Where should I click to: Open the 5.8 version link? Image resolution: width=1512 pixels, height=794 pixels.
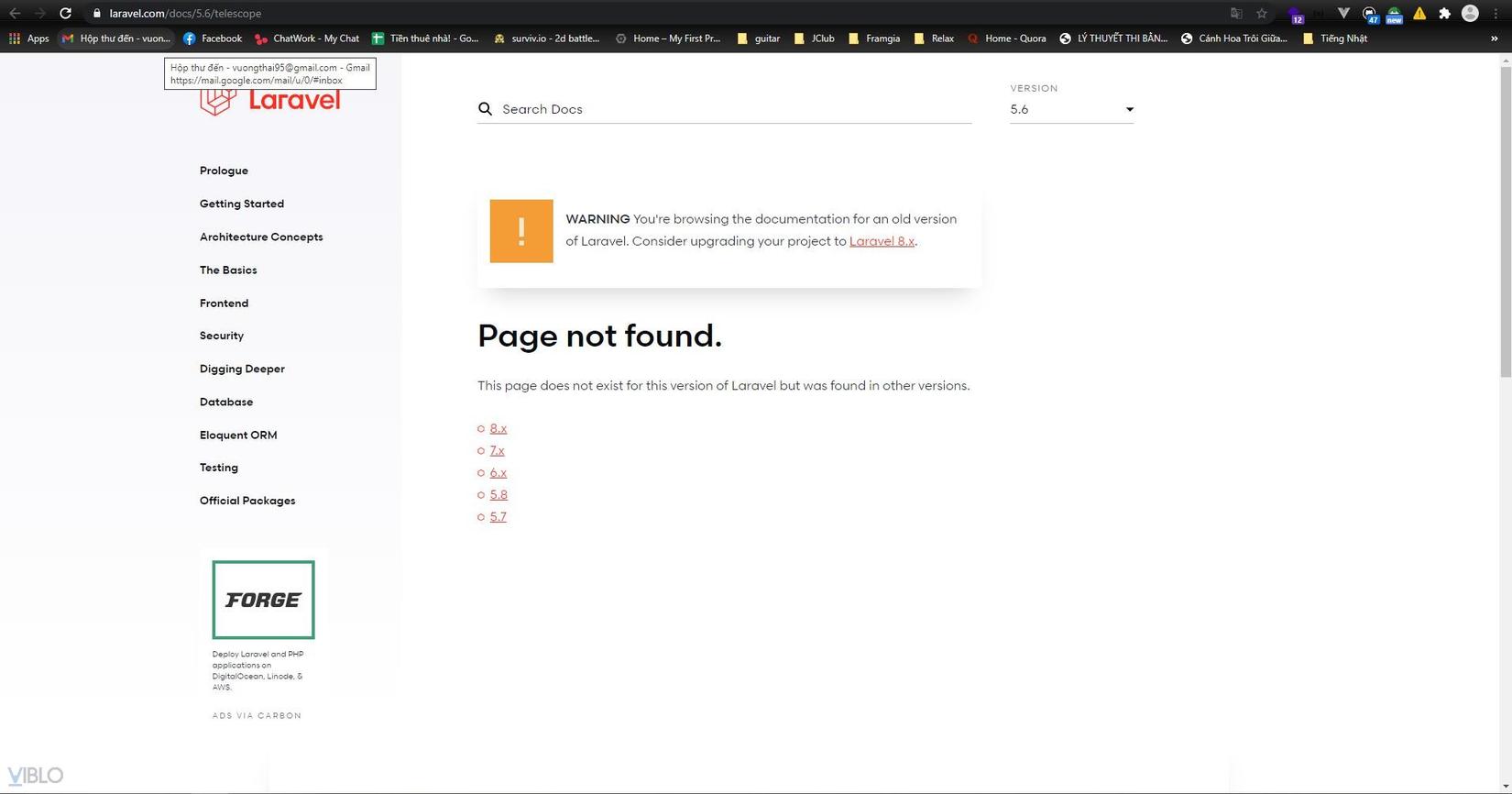click(x=499, y=494)
